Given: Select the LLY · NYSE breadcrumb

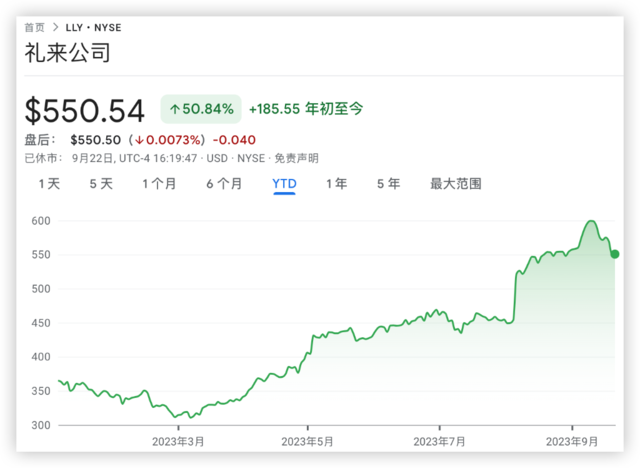Looking at the screenshot, I should [x=93, y=27].
